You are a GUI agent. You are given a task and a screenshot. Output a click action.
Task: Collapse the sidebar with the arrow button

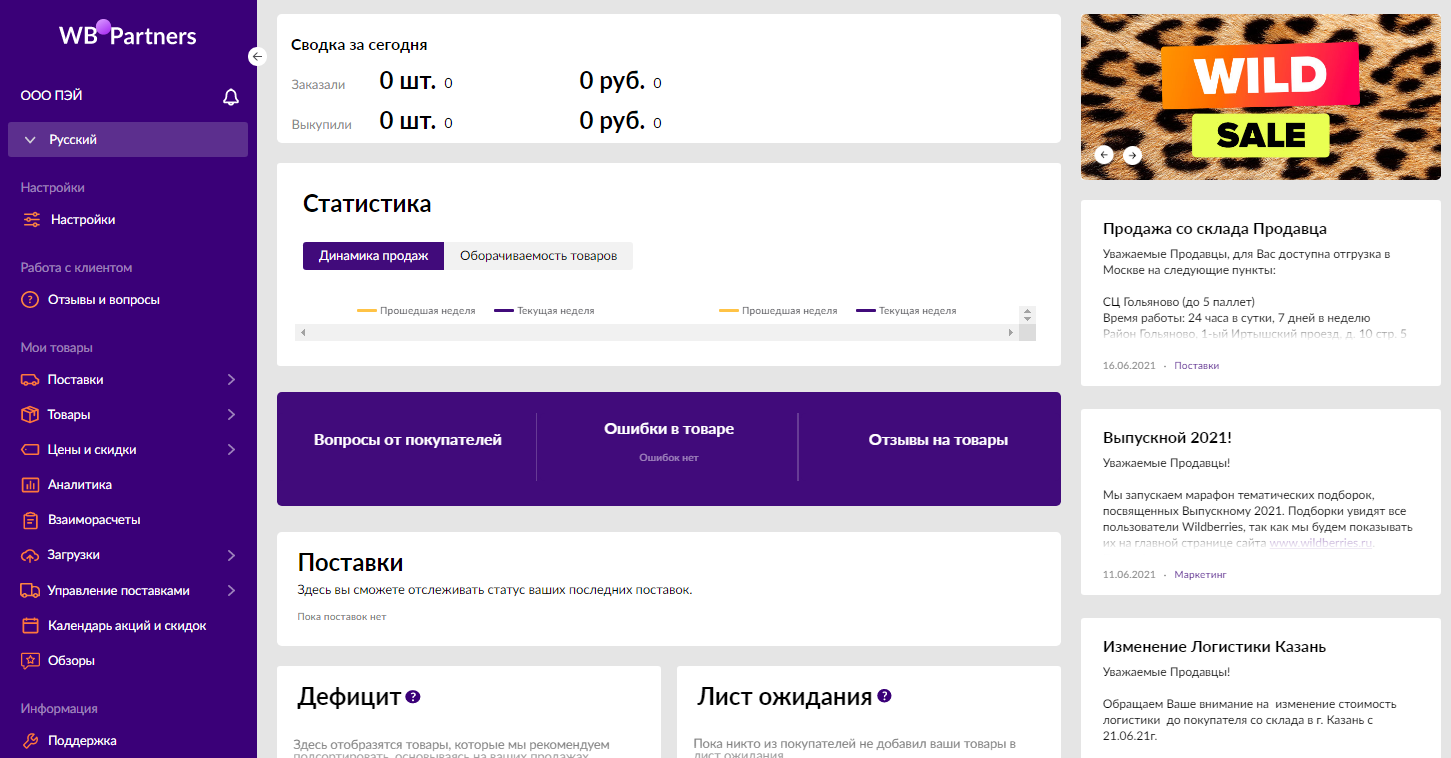click(257, 57)
